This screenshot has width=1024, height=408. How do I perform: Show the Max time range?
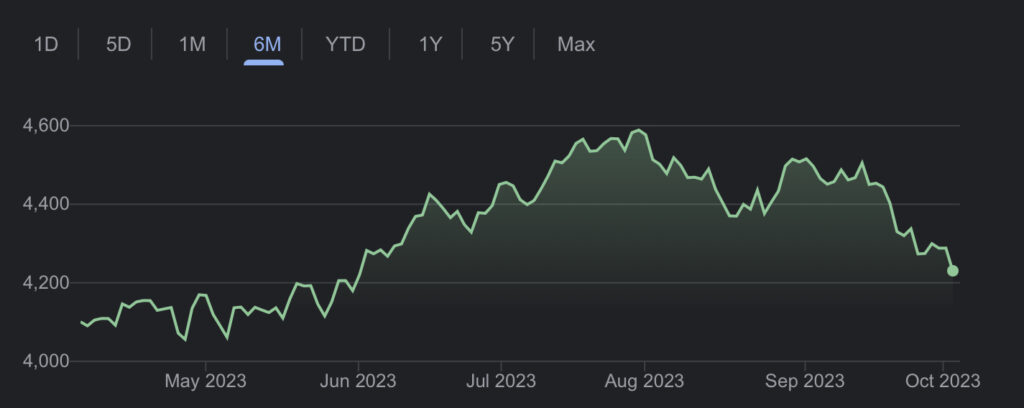[576, 44]
